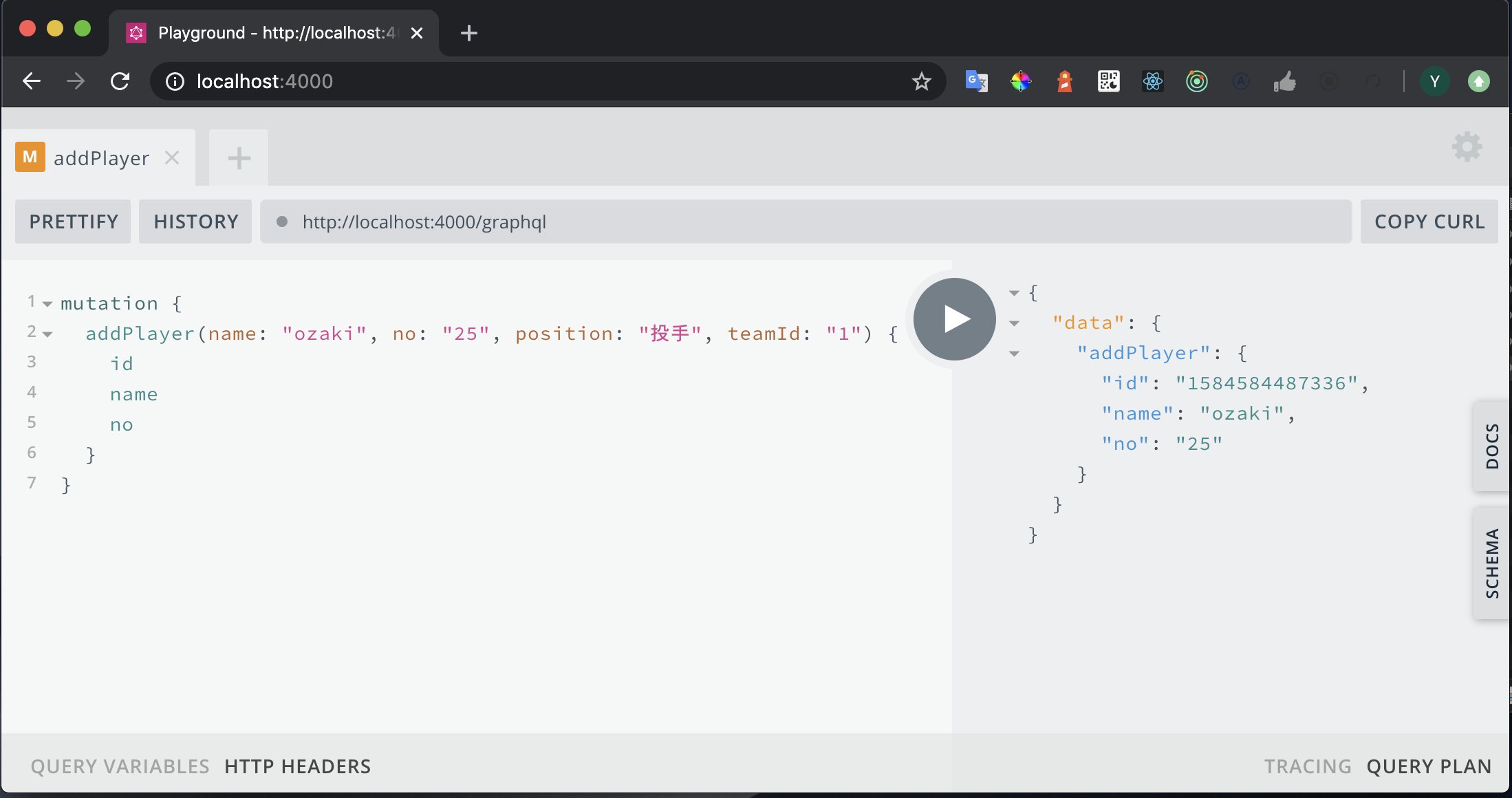
Task: Open the Playground settings gear
Action: click(x=1467, y=147)
